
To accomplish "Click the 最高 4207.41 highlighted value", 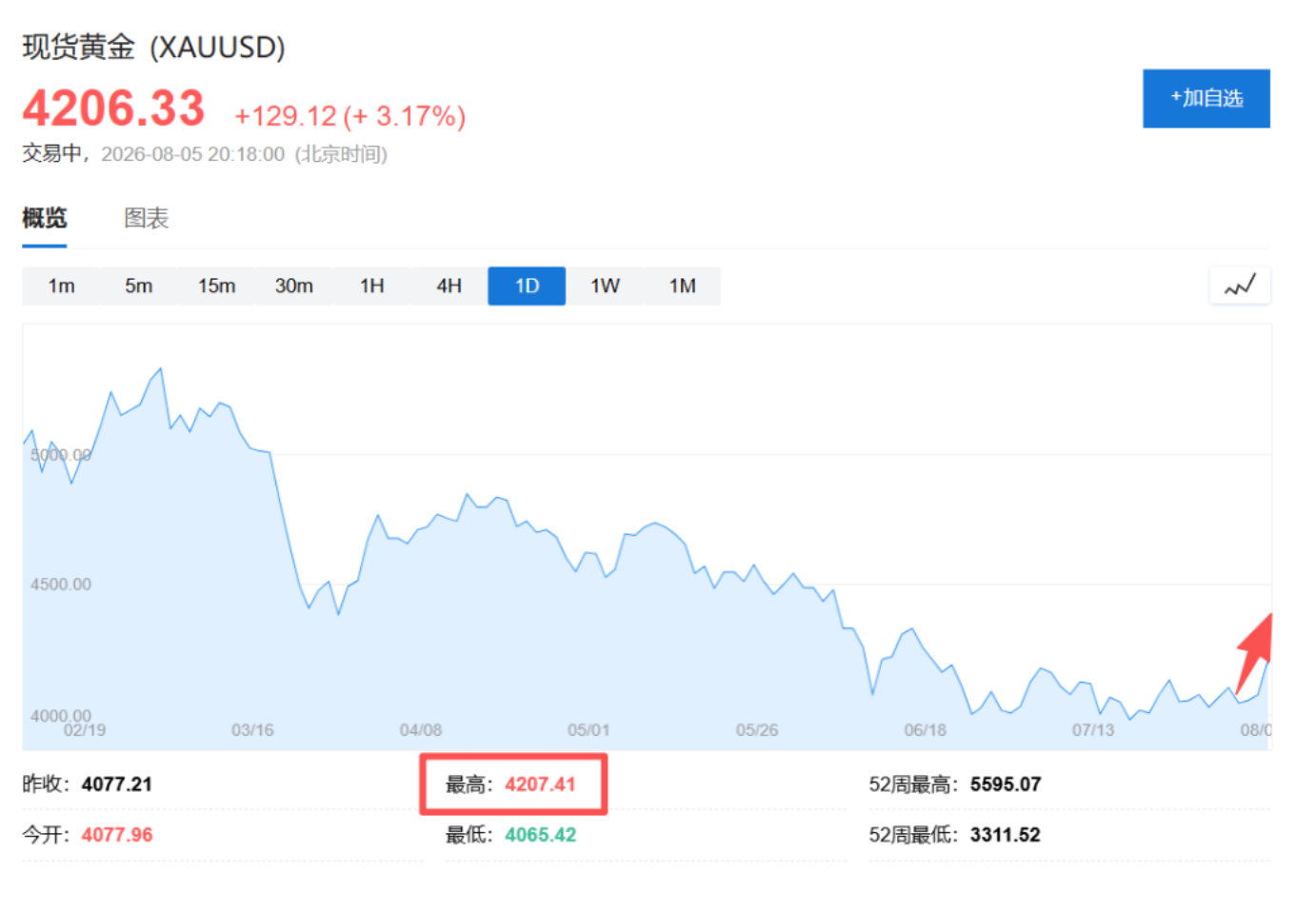I will (x=540, y=784).
